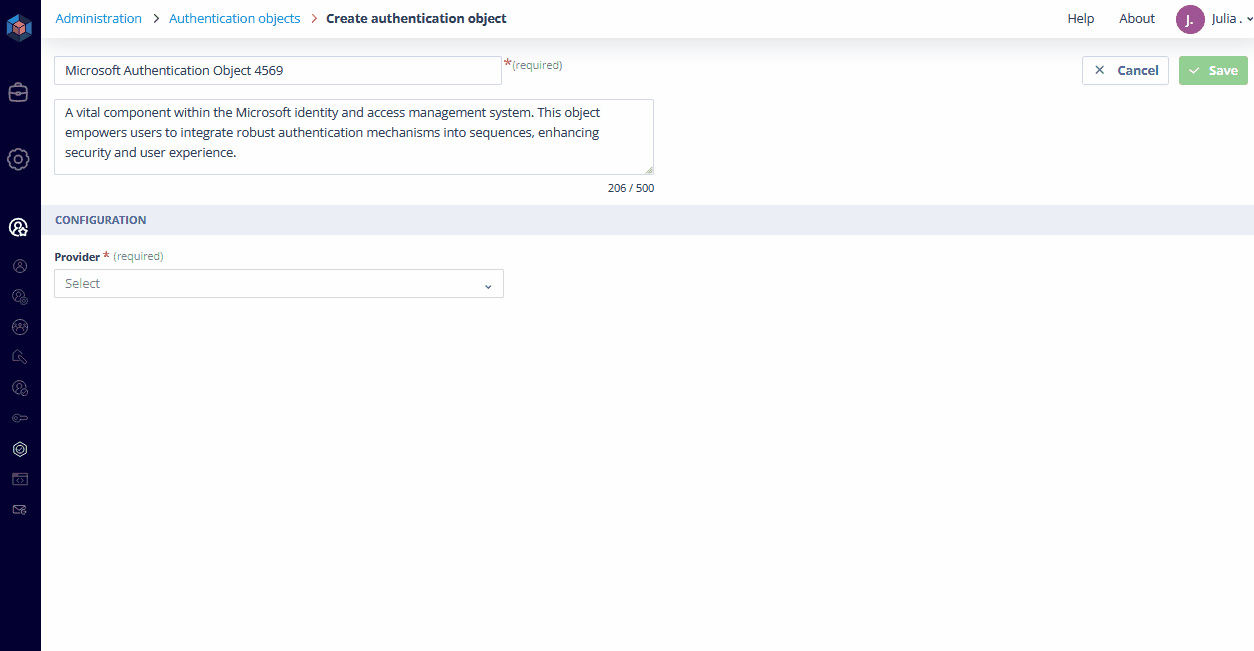Open the user with checkmark icon
The height and width of the screenshot is (651, 1254).
tap(20, 387)
